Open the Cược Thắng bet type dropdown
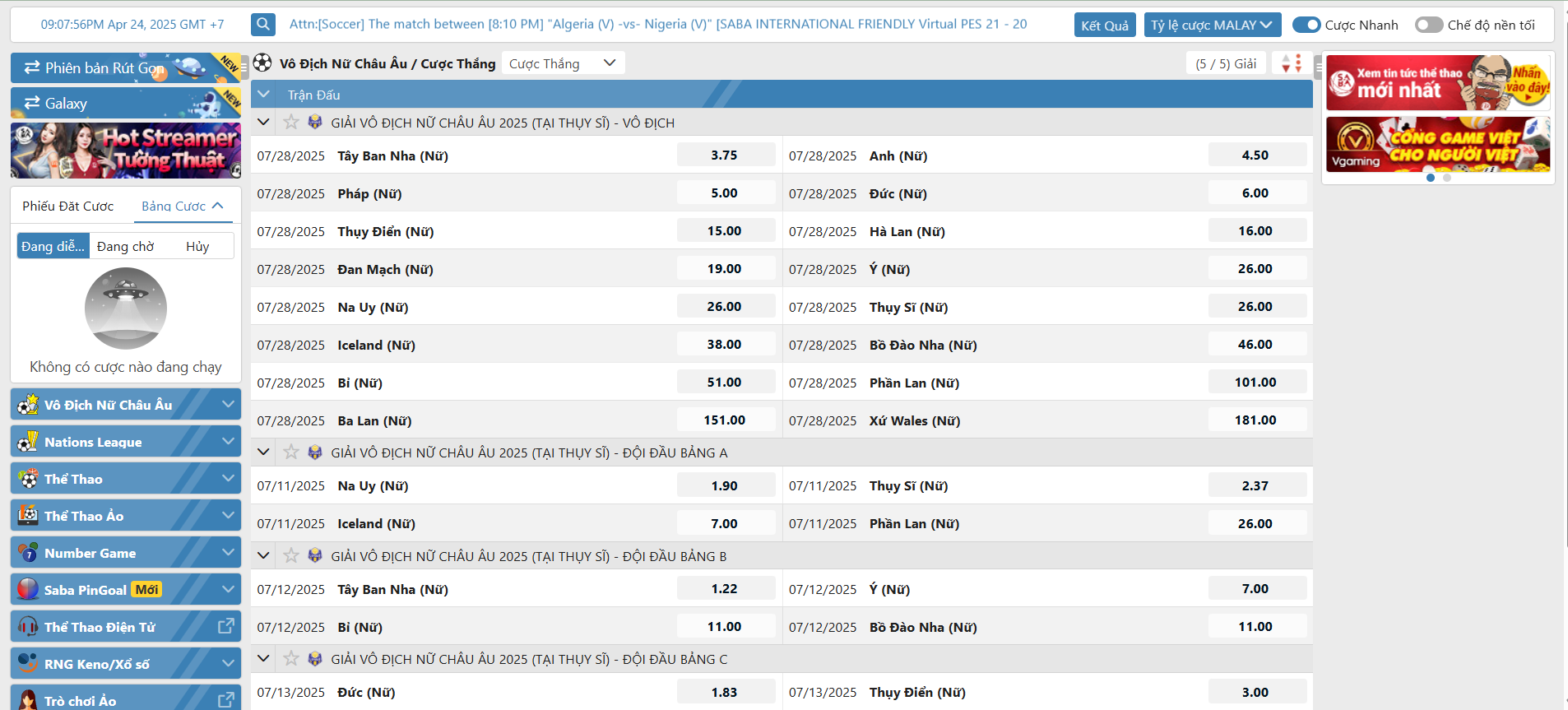The height and width of the screenshot is (710, 1568). (563, 63)
